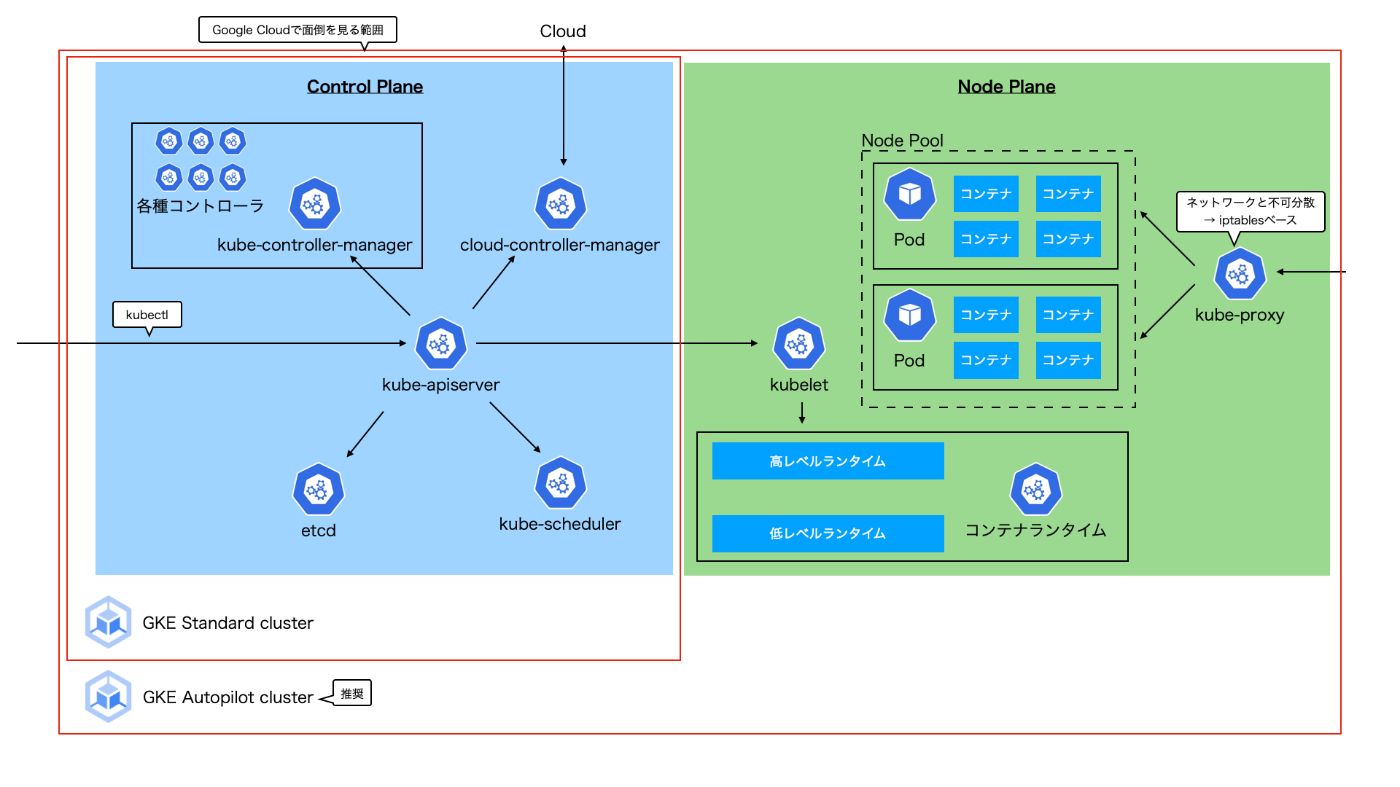Screen dimensions: 1400x787
Task: Click the kubelet text label
Action: tap(798, 384)
